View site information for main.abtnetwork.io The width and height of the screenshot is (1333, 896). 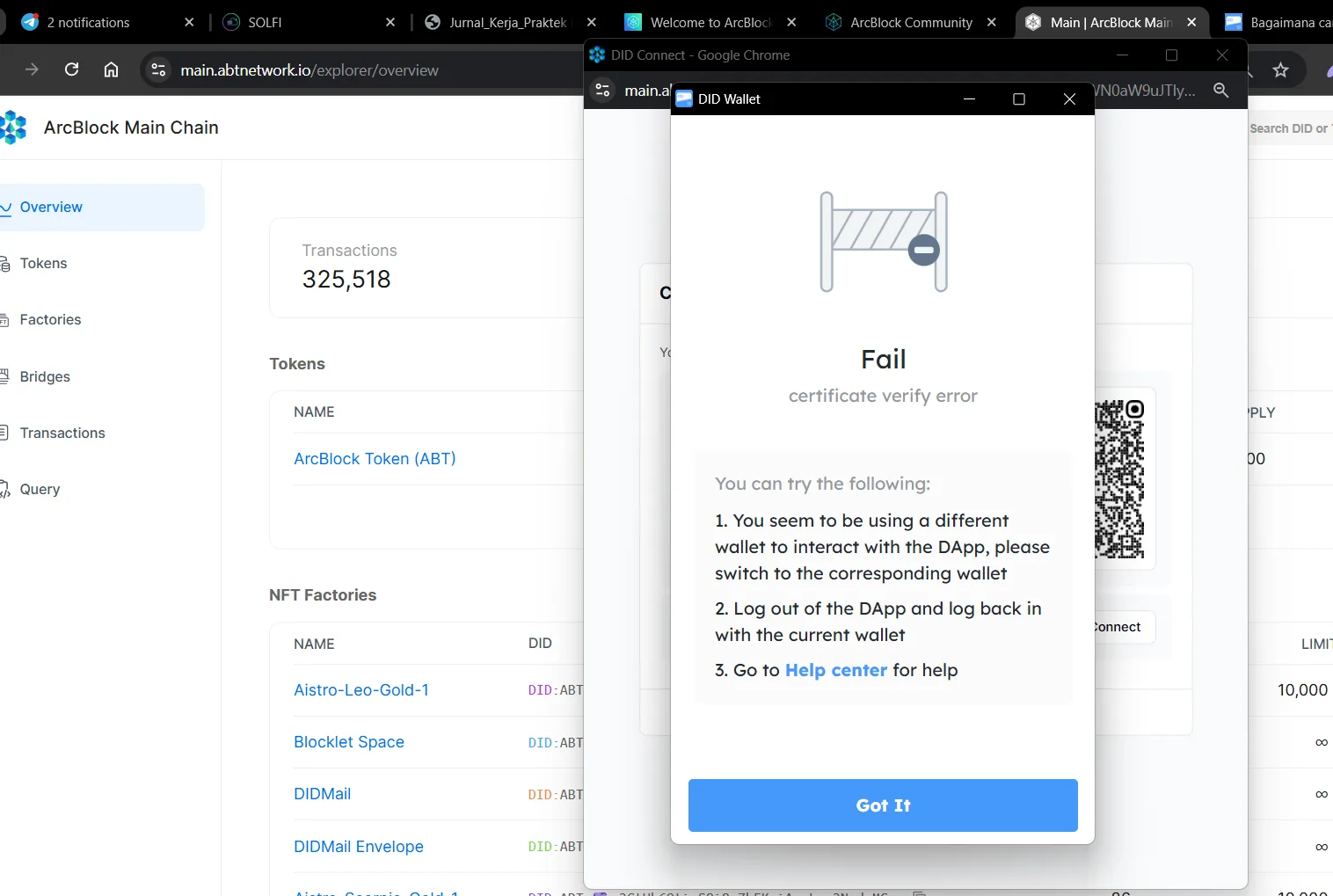[158, 69]
